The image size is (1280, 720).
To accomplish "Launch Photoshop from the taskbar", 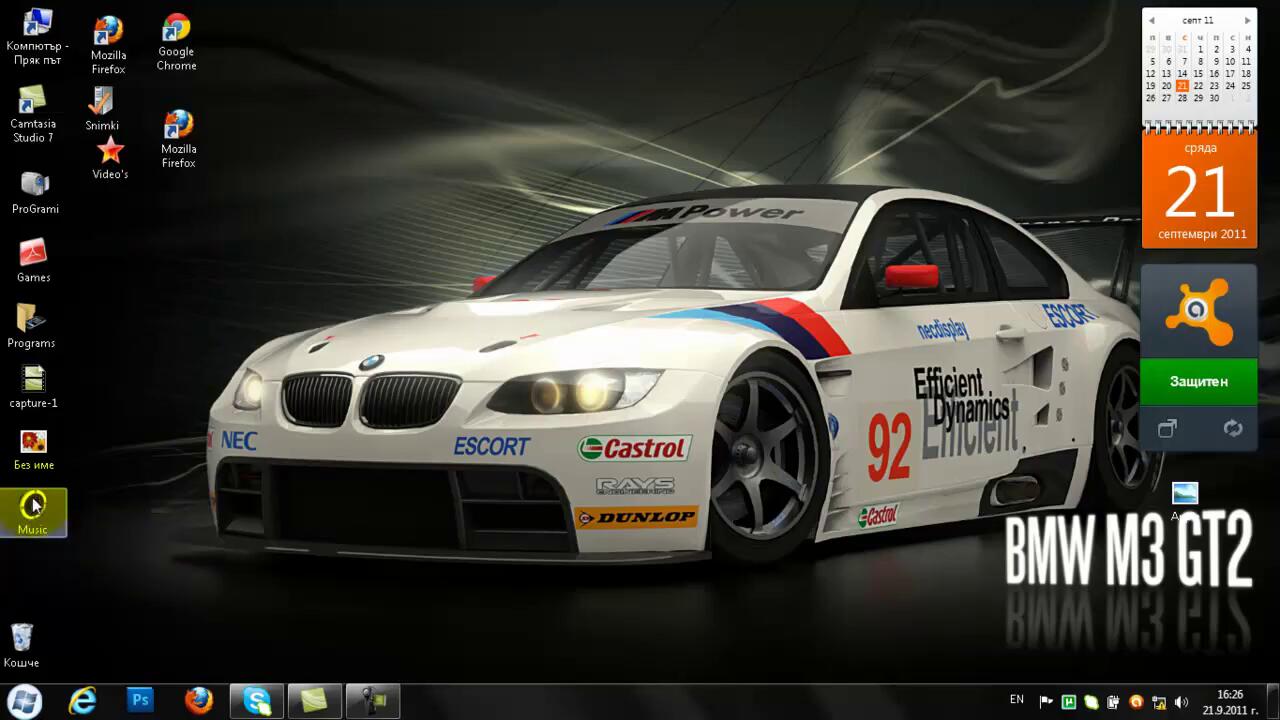I will pos(140,701).
